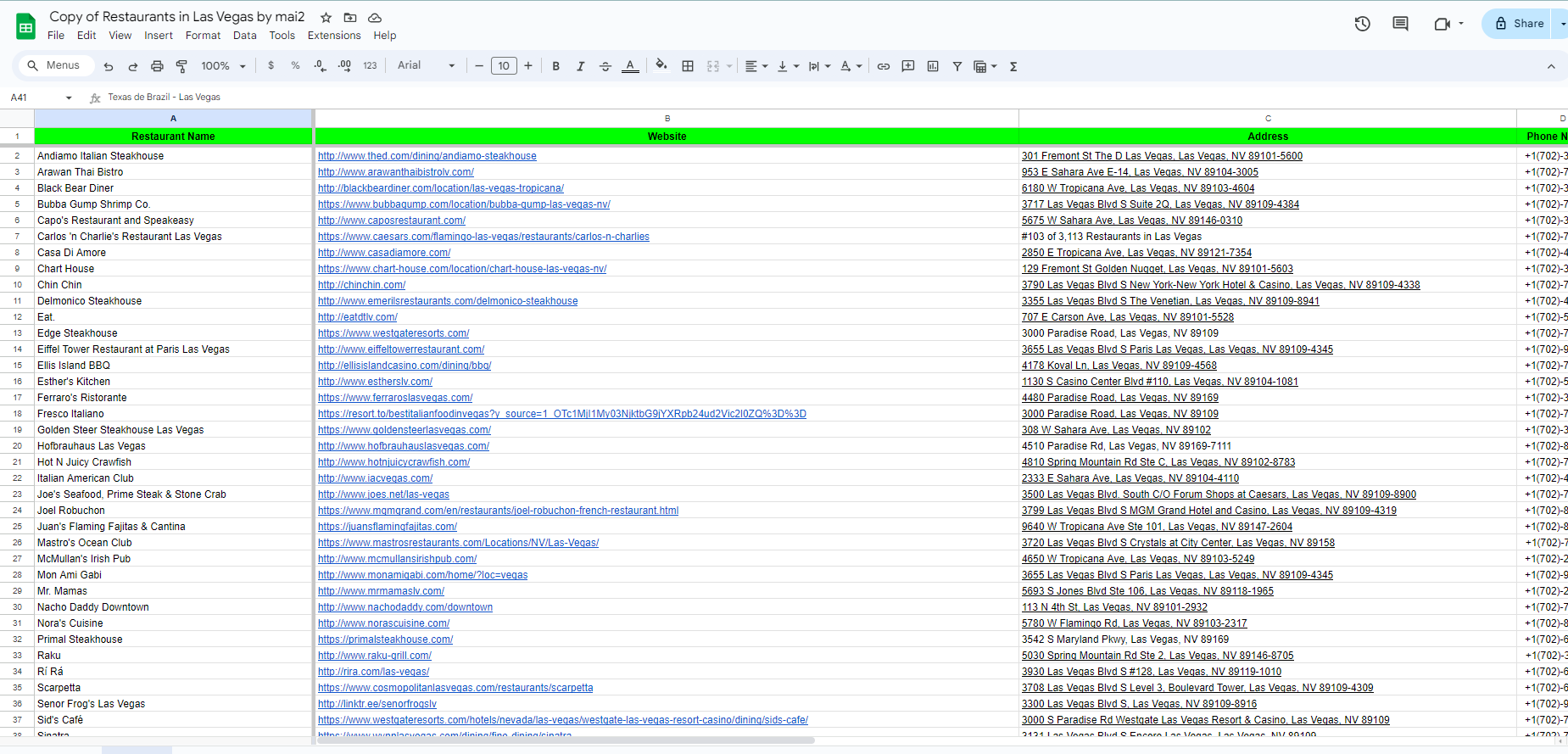Open the comments panel icon
1568x754 pixels.
[x=1401, y=24]
